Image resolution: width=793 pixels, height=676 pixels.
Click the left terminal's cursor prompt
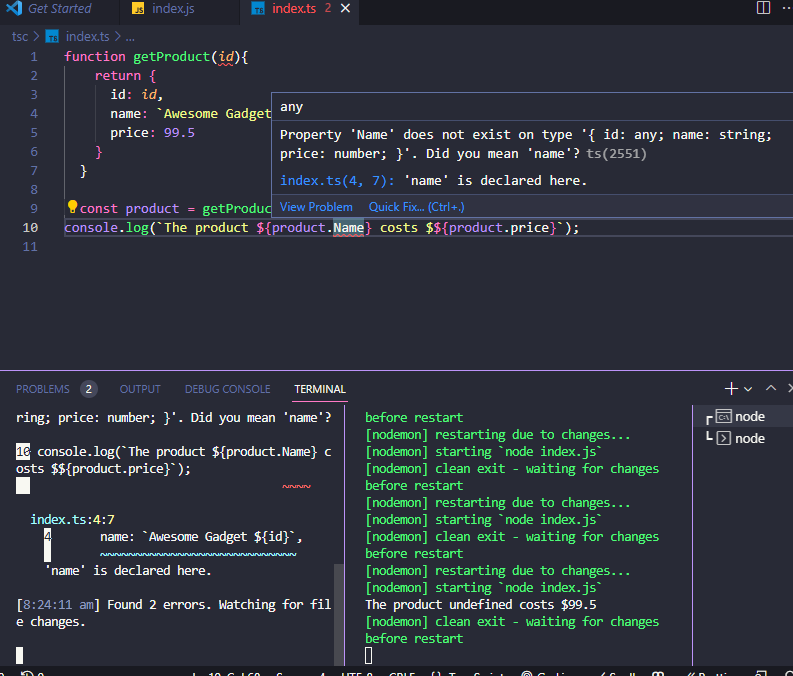[x=20, y=655]
